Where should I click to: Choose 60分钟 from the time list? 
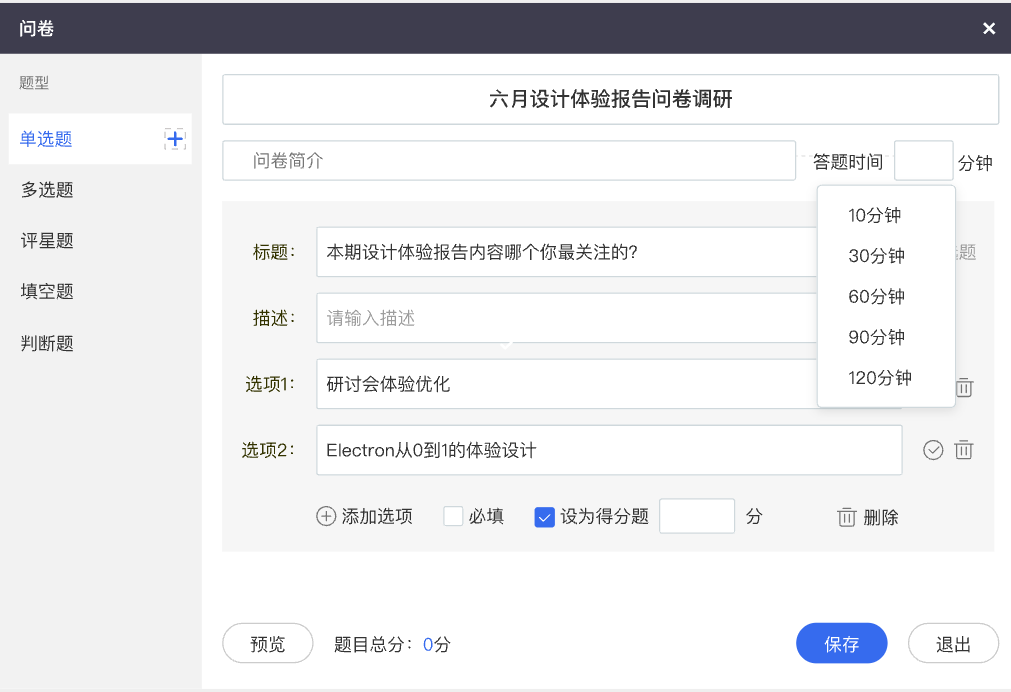(876, 297)
